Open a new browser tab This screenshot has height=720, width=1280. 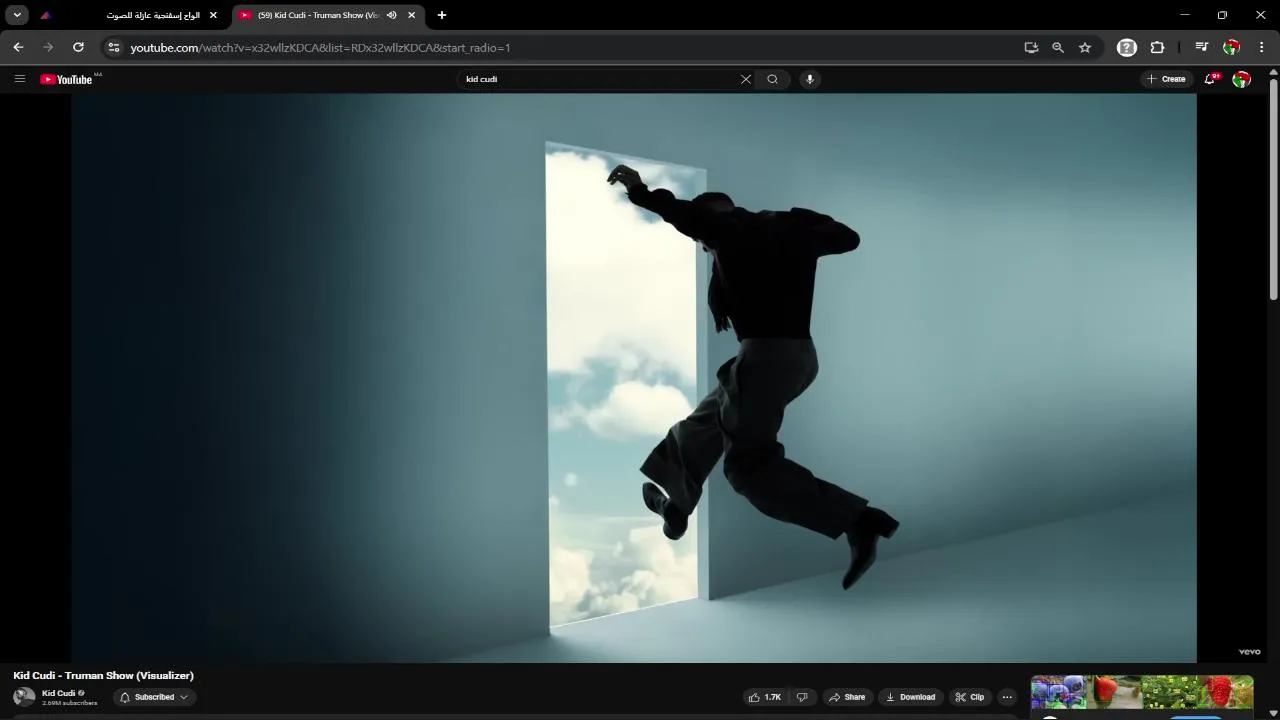coord(442,15)
